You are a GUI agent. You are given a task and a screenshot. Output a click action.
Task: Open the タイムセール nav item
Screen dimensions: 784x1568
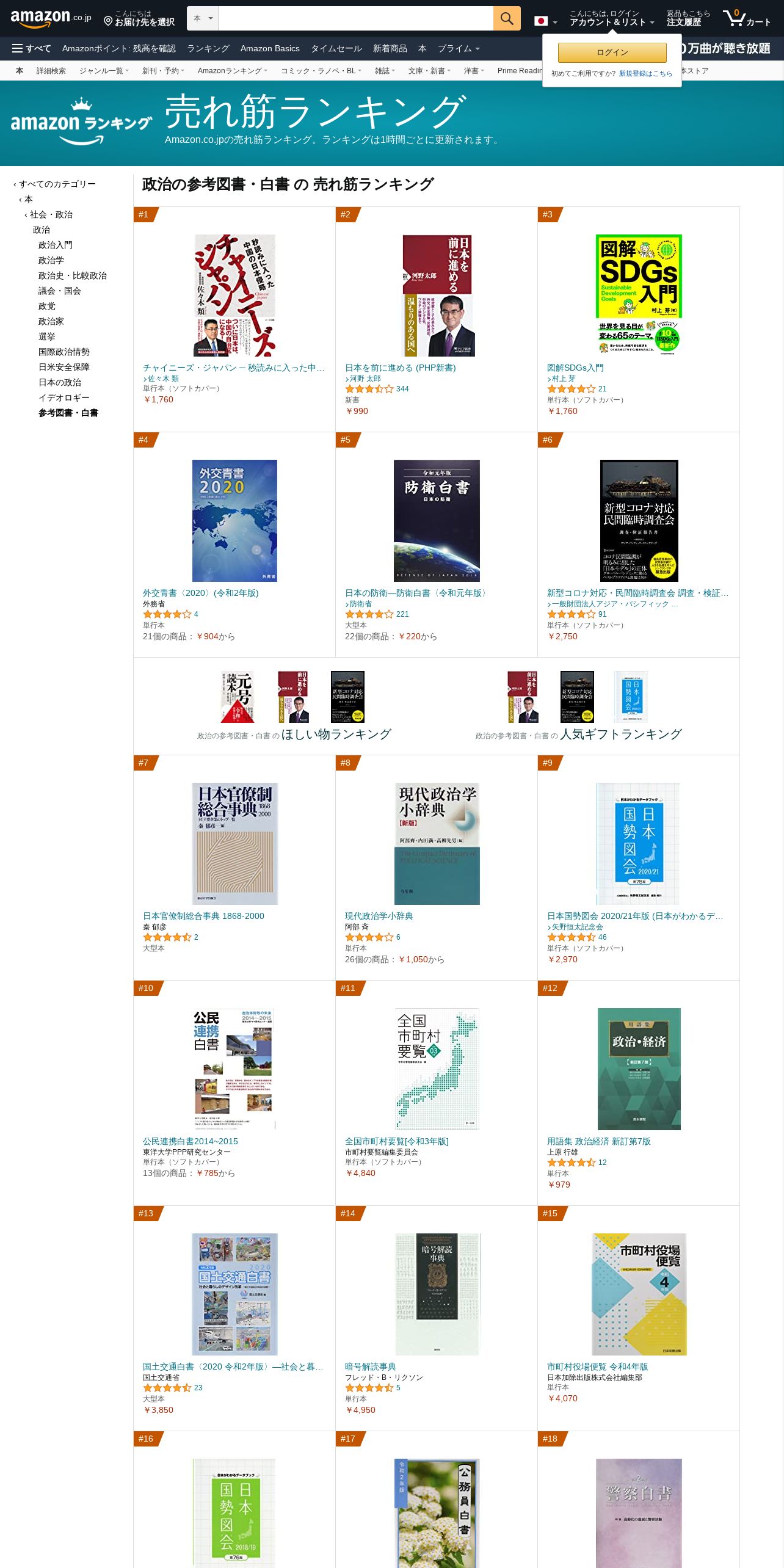click(336, 48)
